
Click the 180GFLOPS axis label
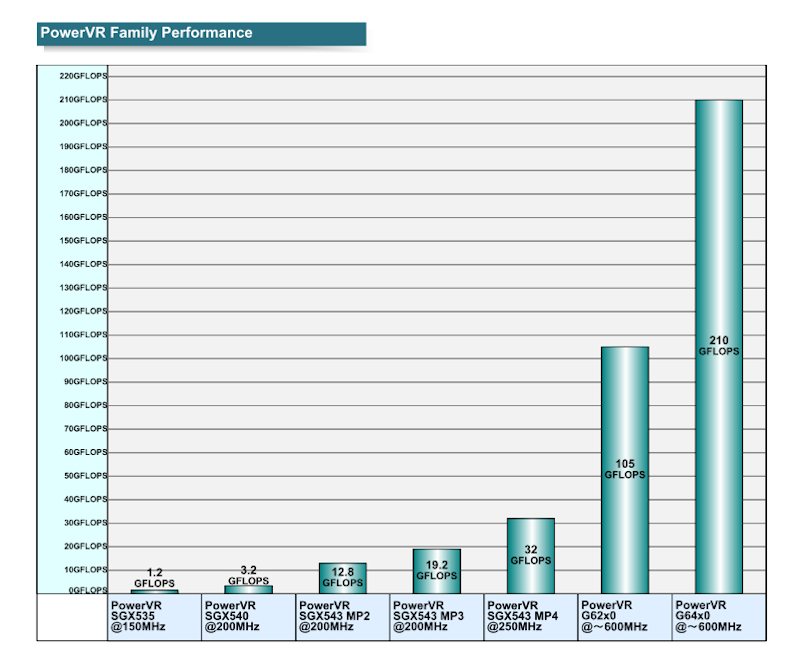tap(83, 170)
